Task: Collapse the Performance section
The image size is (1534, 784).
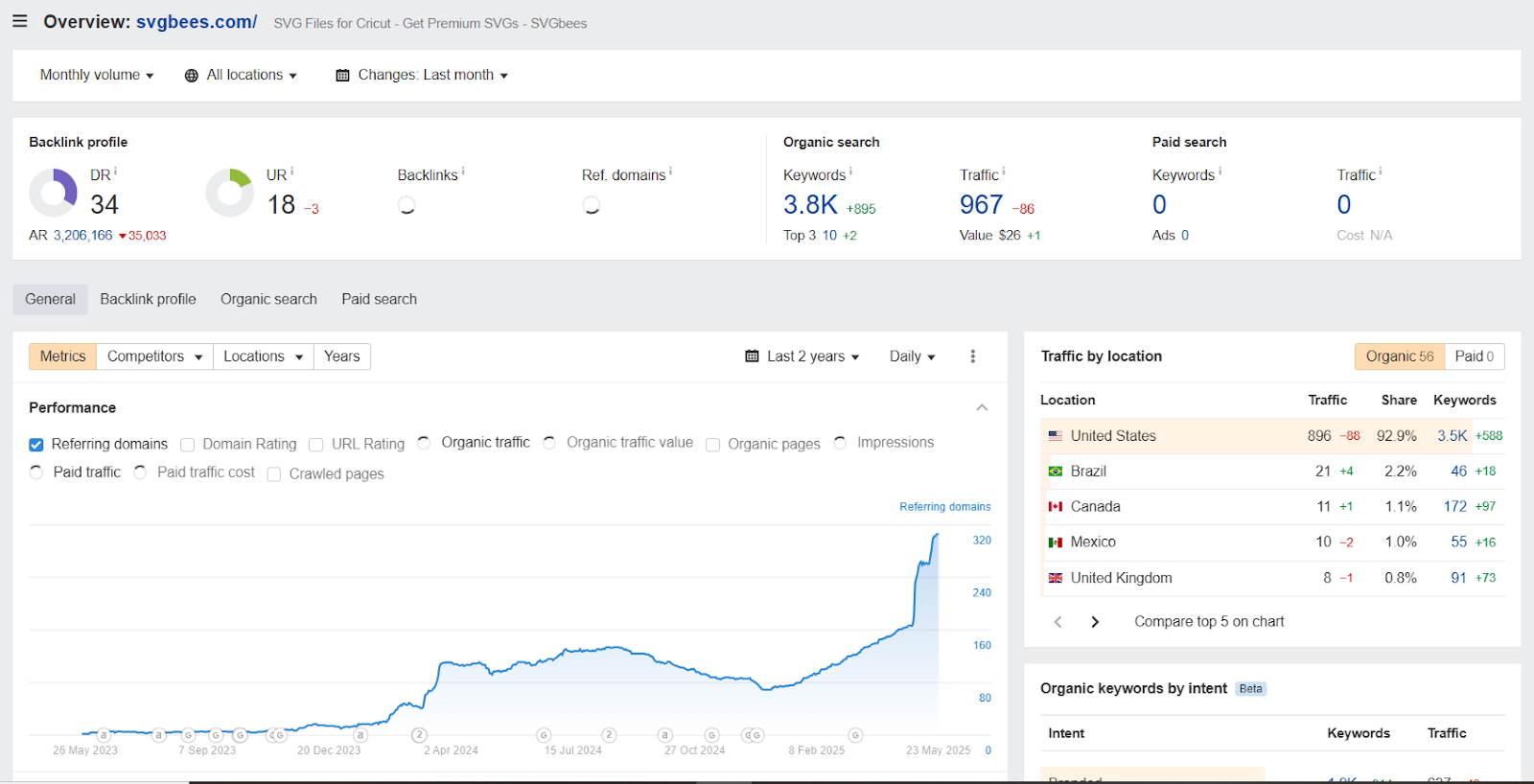Action: (x=982, y=407)
